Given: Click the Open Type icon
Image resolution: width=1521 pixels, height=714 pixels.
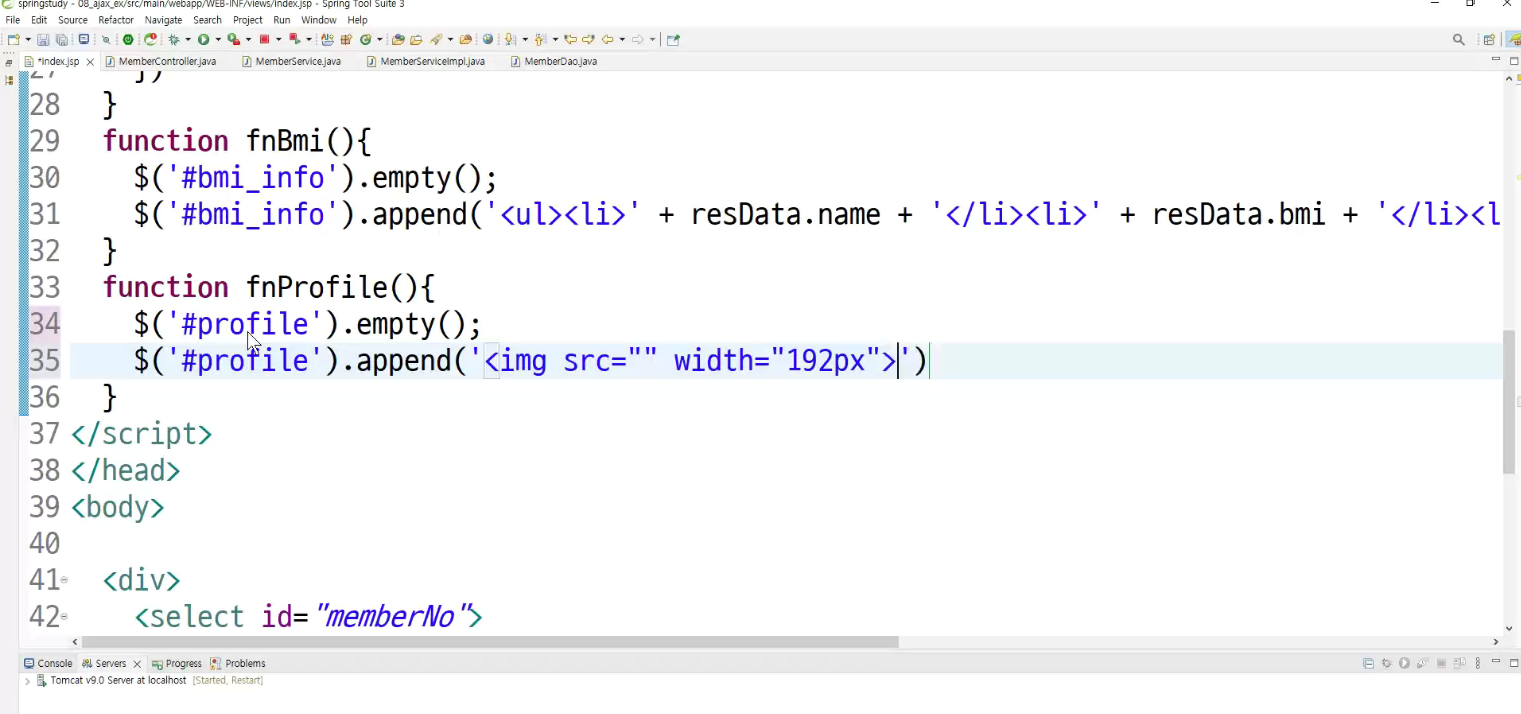Looking at the screenshot, I should (x=397, y=40).
